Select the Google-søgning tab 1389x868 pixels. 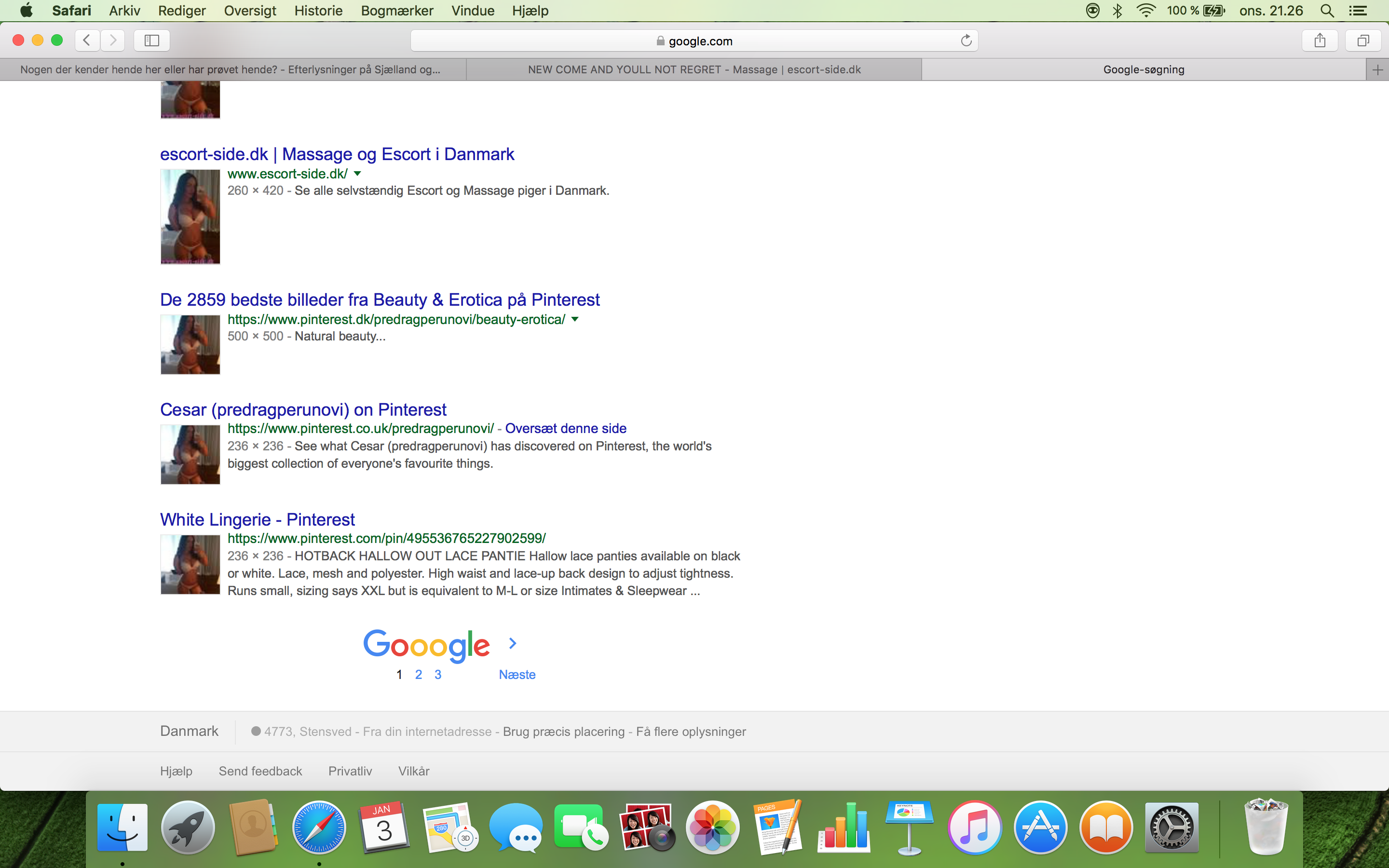pyautogui.click(x=1144, y=70)
